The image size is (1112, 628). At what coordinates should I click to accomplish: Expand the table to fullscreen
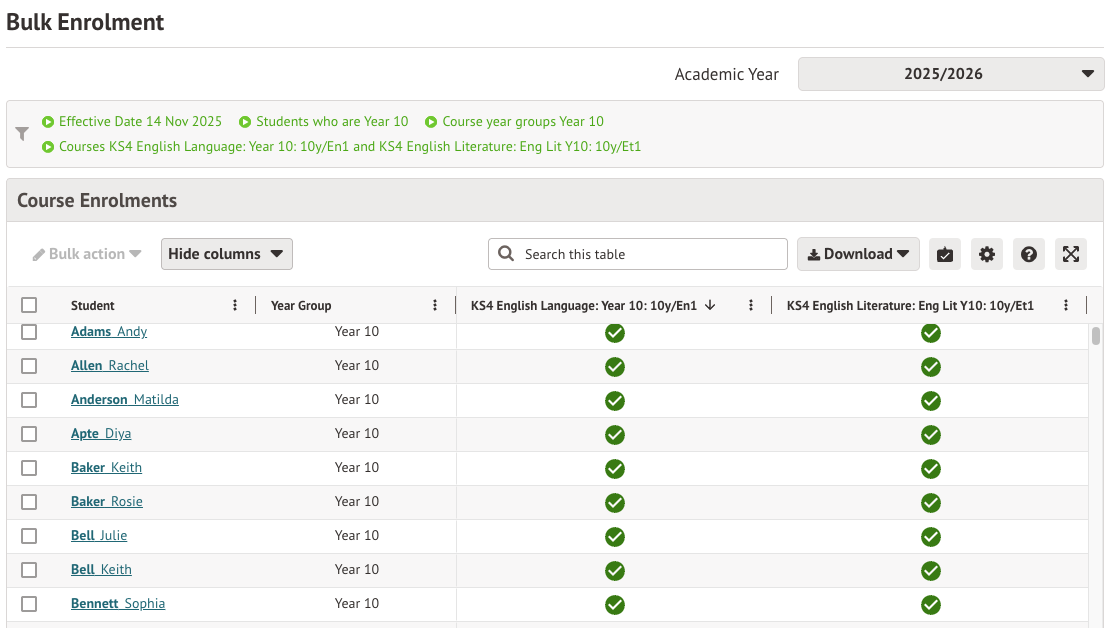click(x=1070, y=254)
